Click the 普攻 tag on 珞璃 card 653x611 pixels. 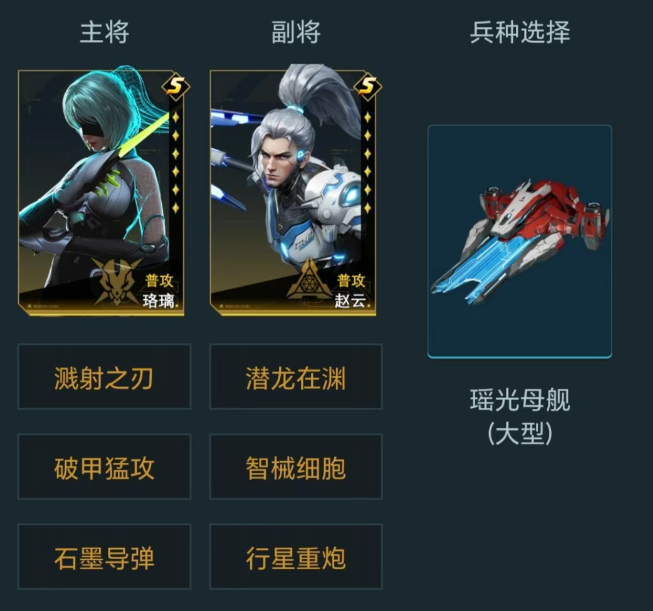click(x=159, y=281)
